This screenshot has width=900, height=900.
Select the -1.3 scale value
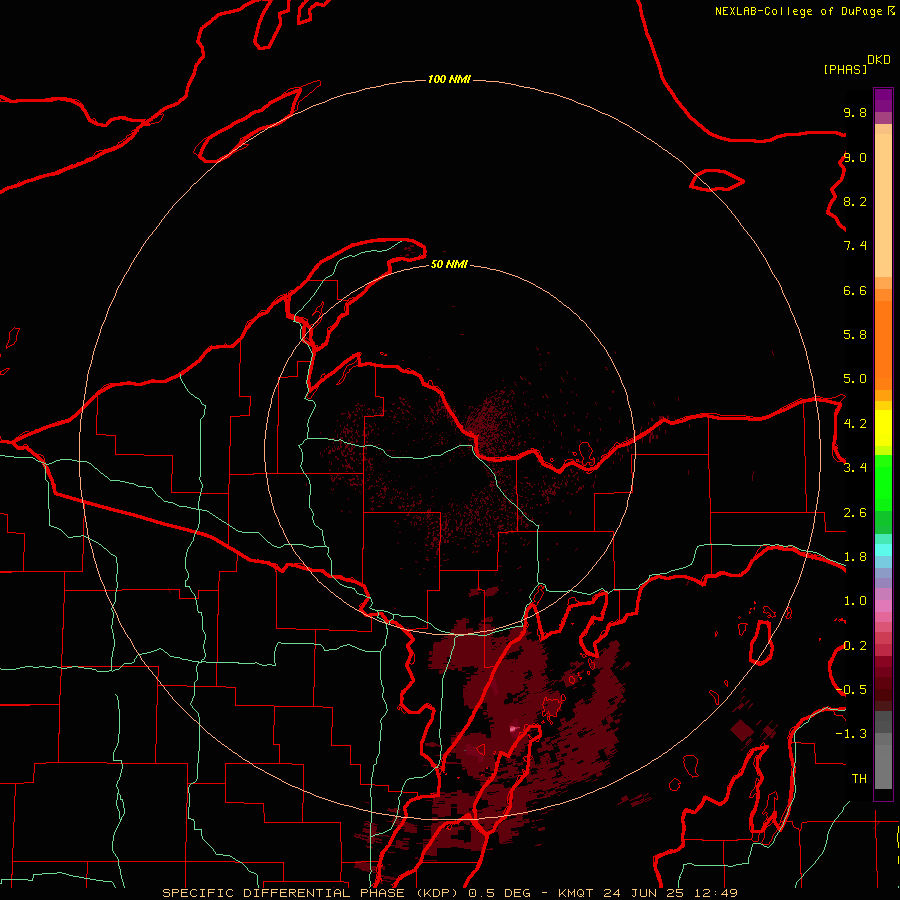[851, 734]
